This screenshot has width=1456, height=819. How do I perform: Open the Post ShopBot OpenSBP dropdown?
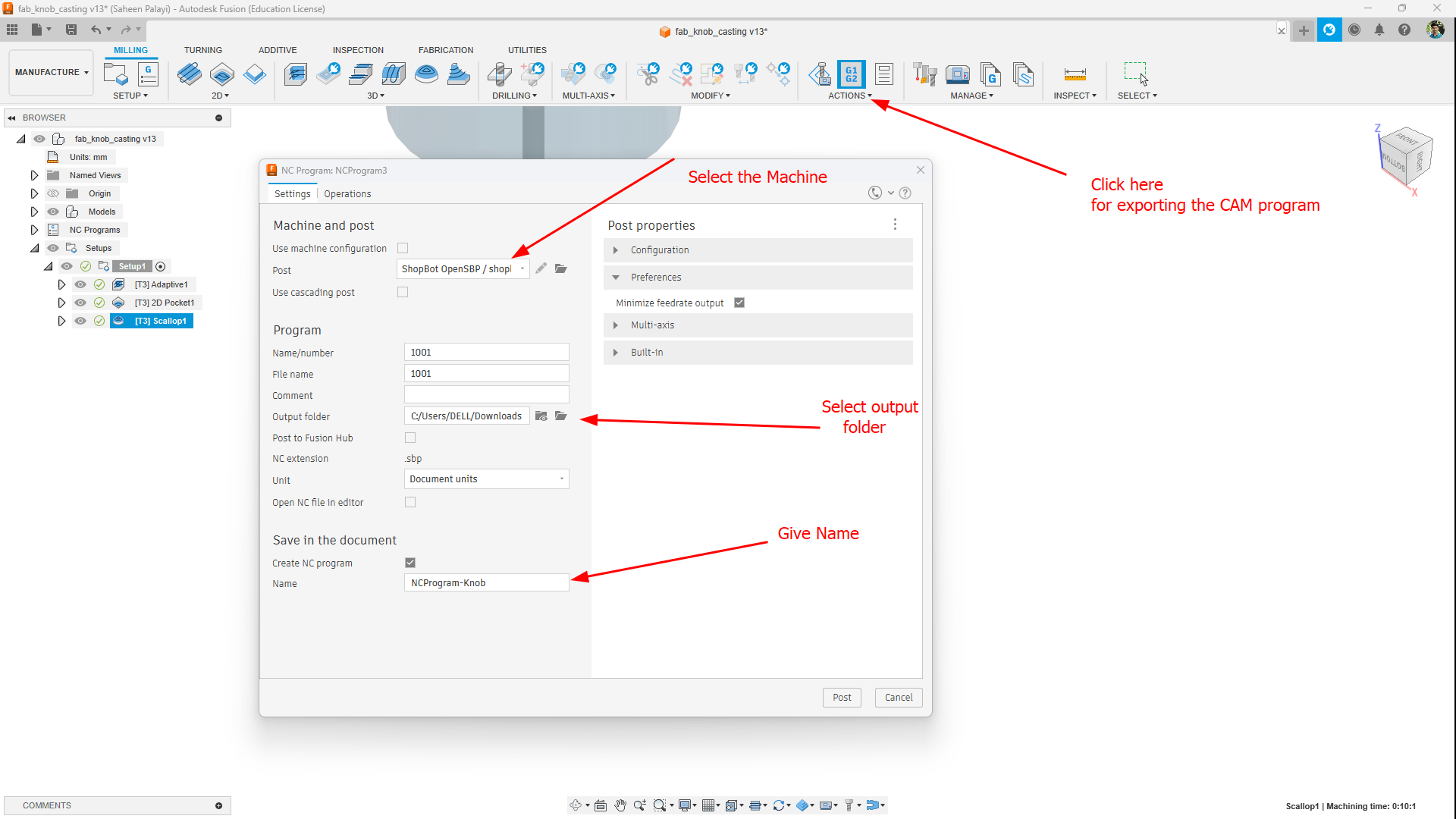tap(463, 269)
